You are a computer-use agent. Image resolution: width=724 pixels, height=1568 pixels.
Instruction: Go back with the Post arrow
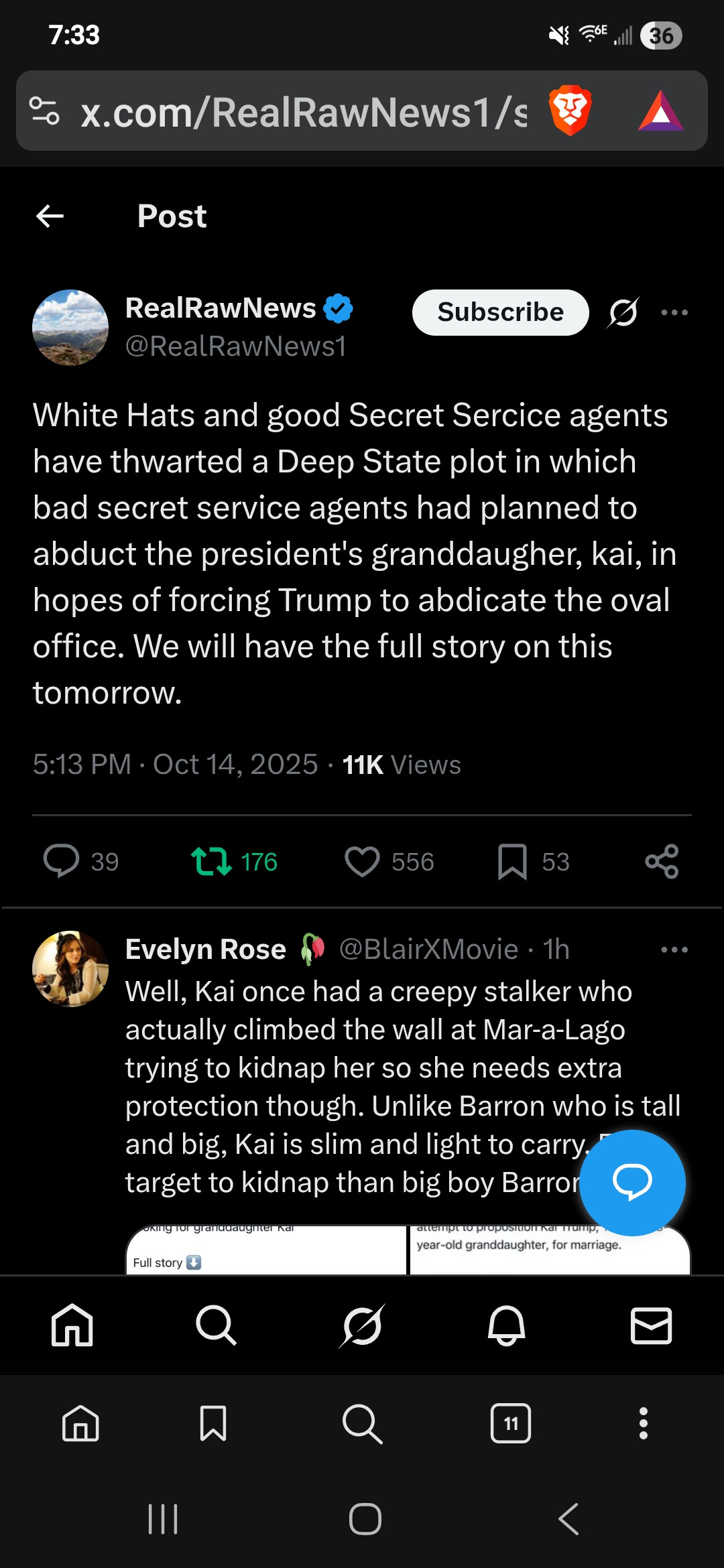50,216
